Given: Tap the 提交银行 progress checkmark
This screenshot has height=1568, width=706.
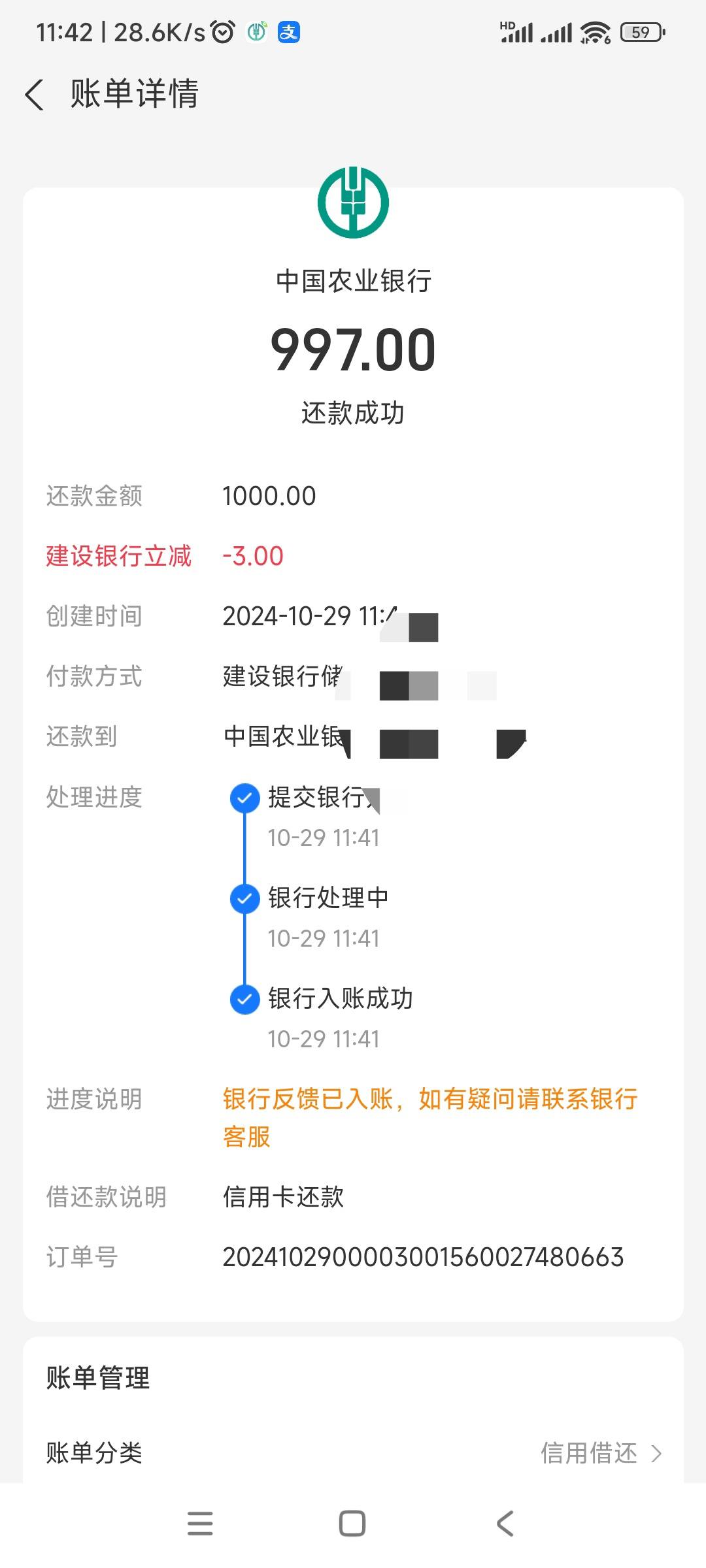Looking at the screenshot, I should tap(244, 798).
